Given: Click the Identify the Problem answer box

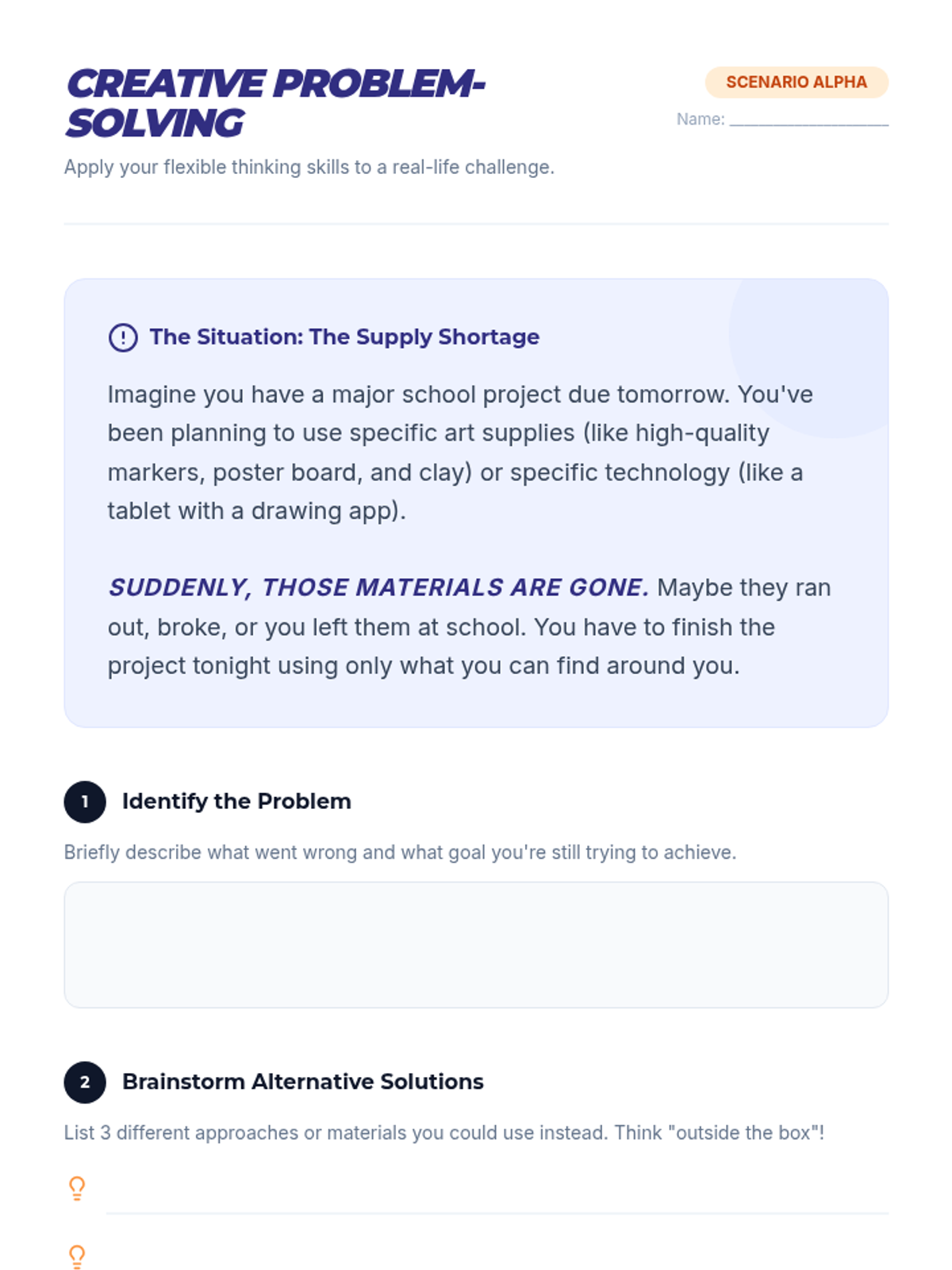Looking at the screenshot, I should tap(476, 945).
